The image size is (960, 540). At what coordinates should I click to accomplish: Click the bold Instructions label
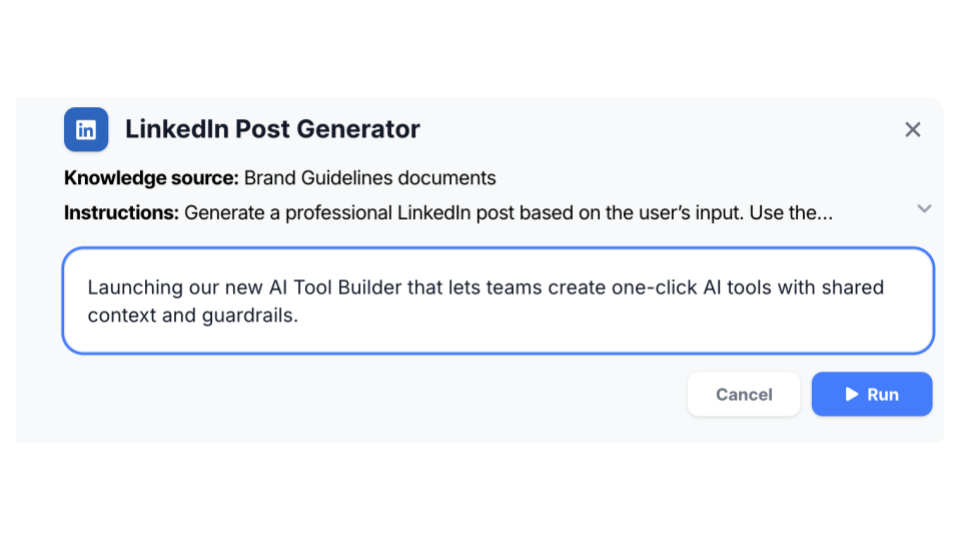[x=121, y=213]
